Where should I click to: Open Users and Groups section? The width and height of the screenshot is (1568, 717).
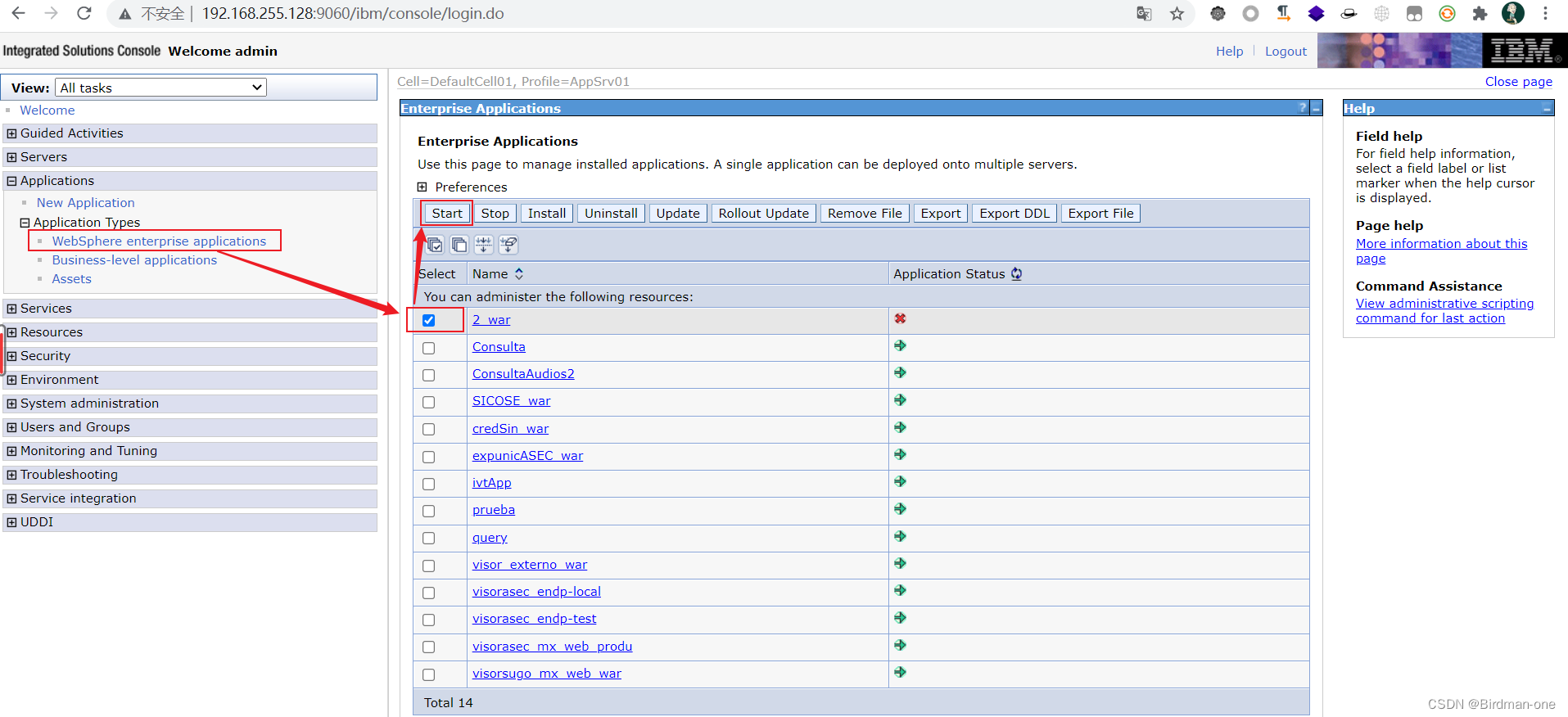pos(75,427)
